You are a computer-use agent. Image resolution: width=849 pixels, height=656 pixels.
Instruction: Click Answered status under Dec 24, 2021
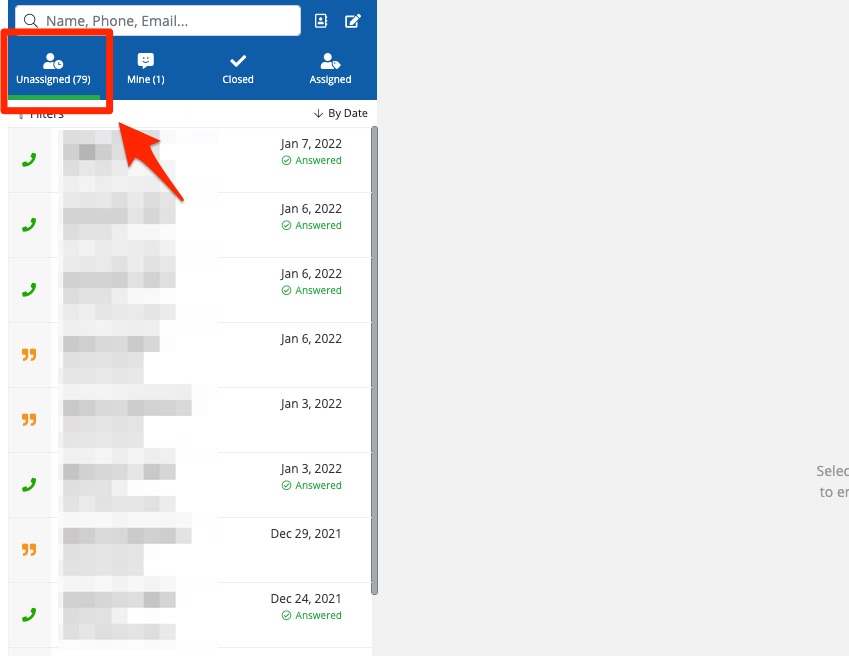317,616
